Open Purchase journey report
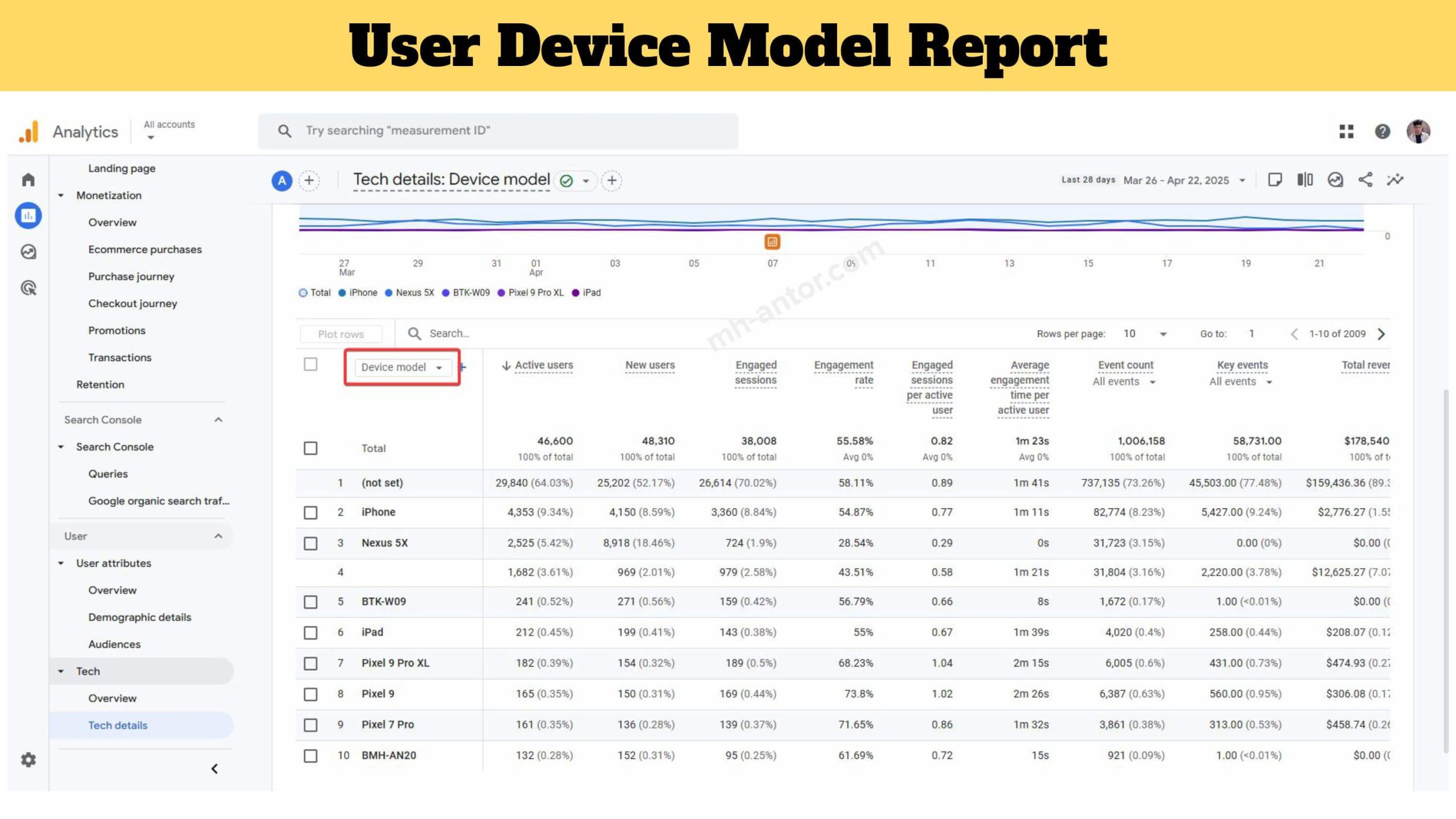Image resolution: width=1456 pixels, height=819 pixels. point(131,276)
